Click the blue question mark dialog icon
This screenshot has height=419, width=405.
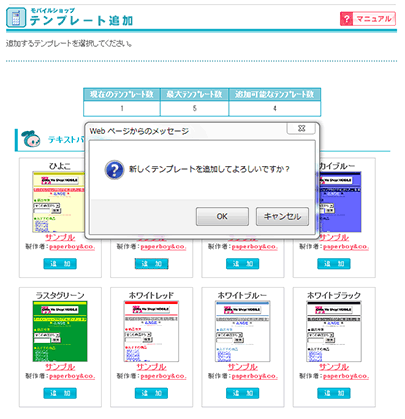pyautogui.click(x=114, y=170)
